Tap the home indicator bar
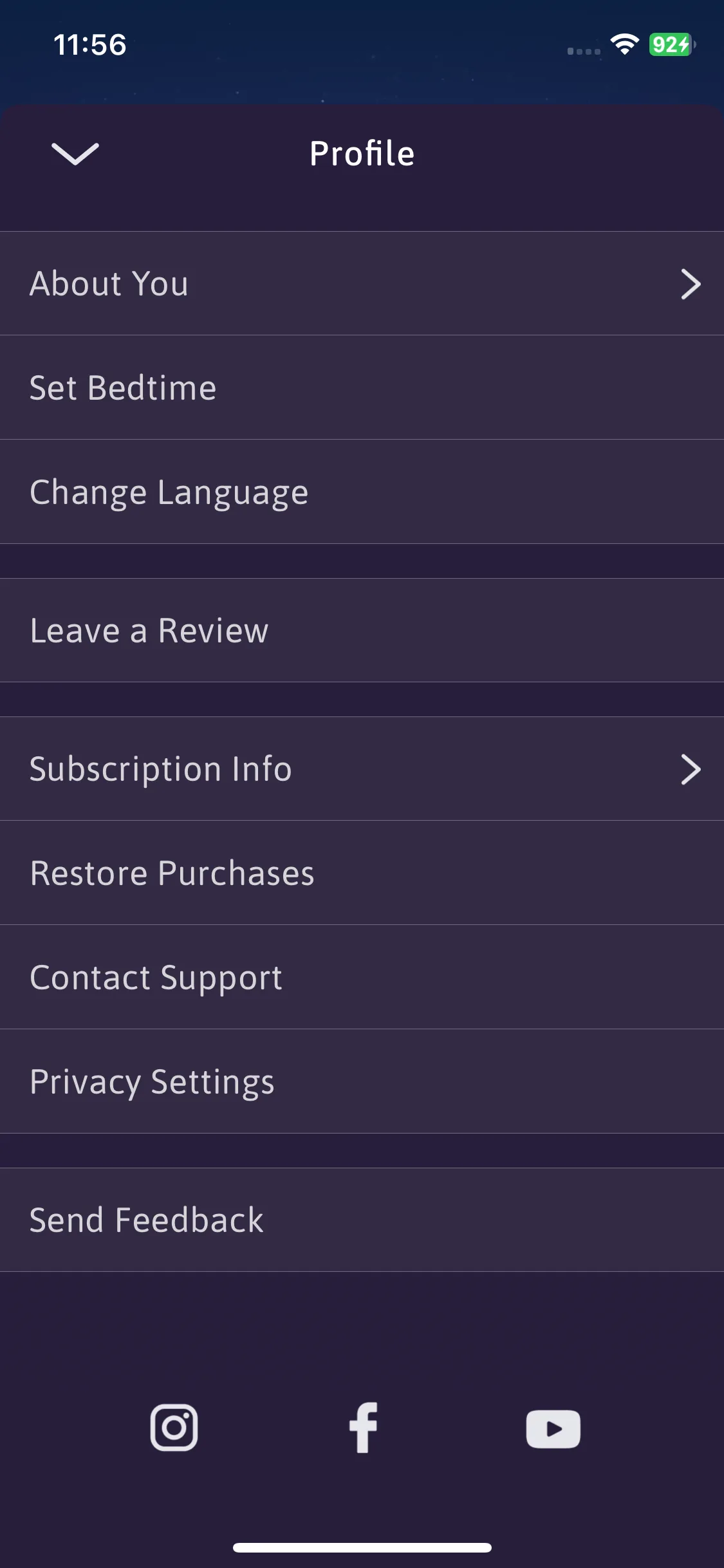This screenshot has width=724, height=1568. [362, 1547]
